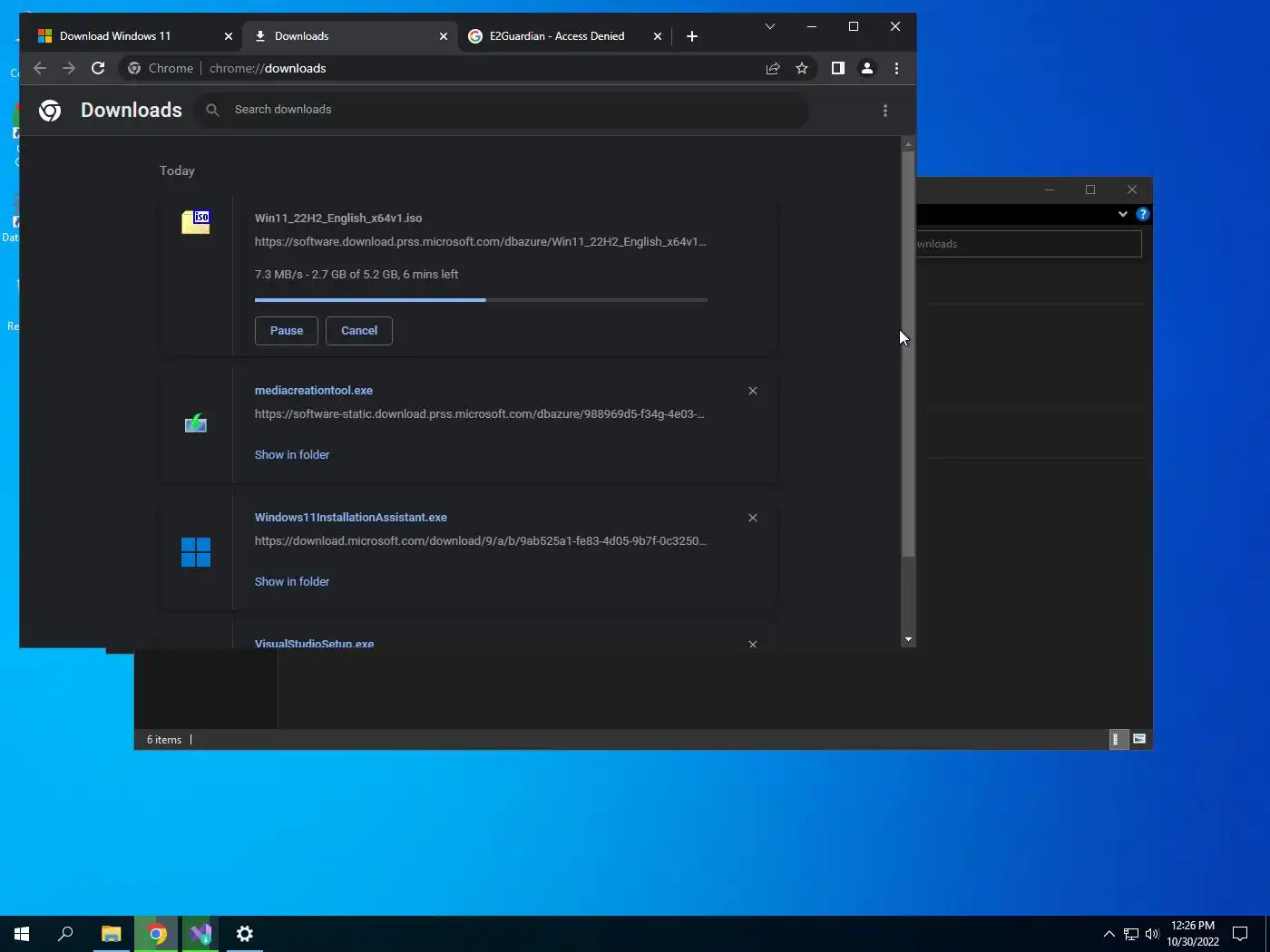
Task: Click the Win11_22H2_English_x64v1.iso file name
Action: (x=338, y=219)
